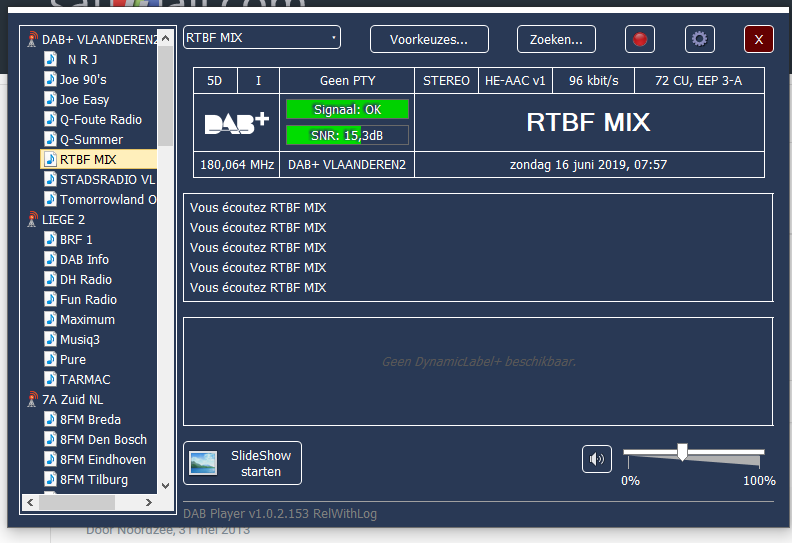Image resolution: width=792 pixels, height=543 pixels.
Task: Select the 7A Zuid NL ensemble
Action: [72, 400]
